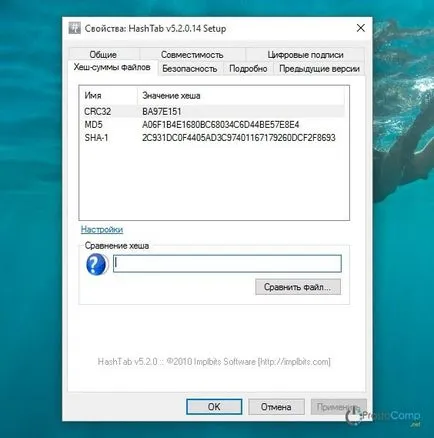Focus the hash comparison input field
The image size is (434, 438).
[x=227, y=264]
